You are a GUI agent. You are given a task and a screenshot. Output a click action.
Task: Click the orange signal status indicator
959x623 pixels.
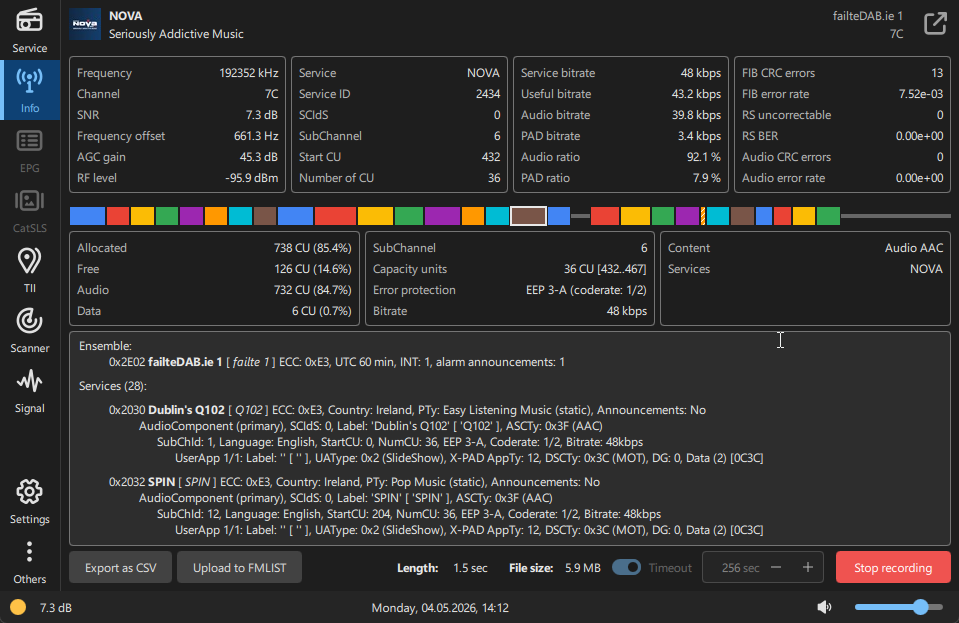tap(18, 607)
